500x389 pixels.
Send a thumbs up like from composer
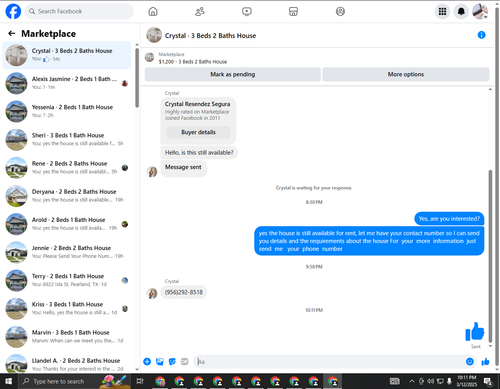point(485,362)
